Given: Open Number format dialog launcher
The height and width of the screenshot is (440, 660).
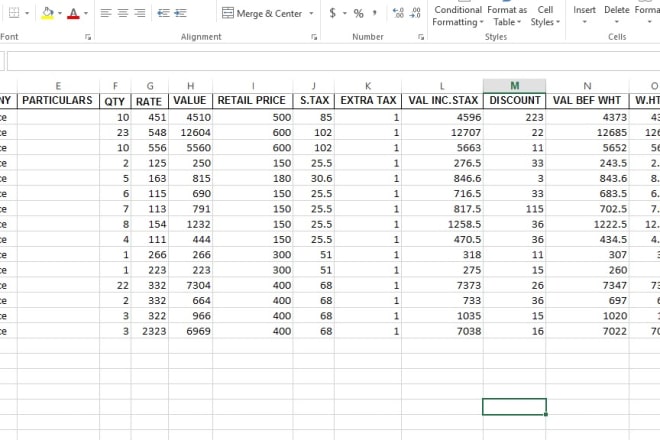Looking at the screenshot, I should click(421, 37).
